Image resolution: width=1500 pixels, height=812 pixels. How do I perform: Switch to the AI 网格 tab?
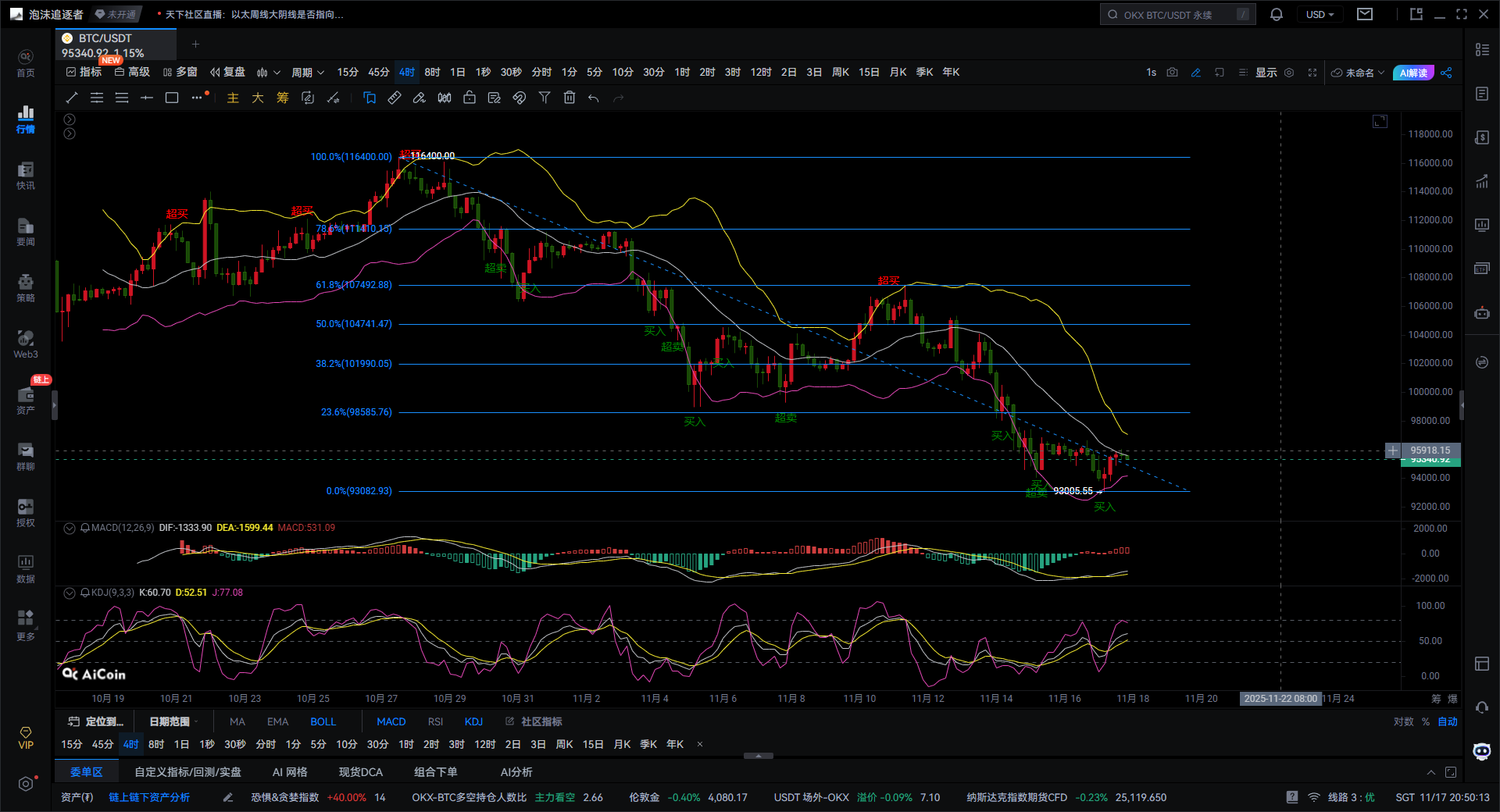(x=289, y=772)
